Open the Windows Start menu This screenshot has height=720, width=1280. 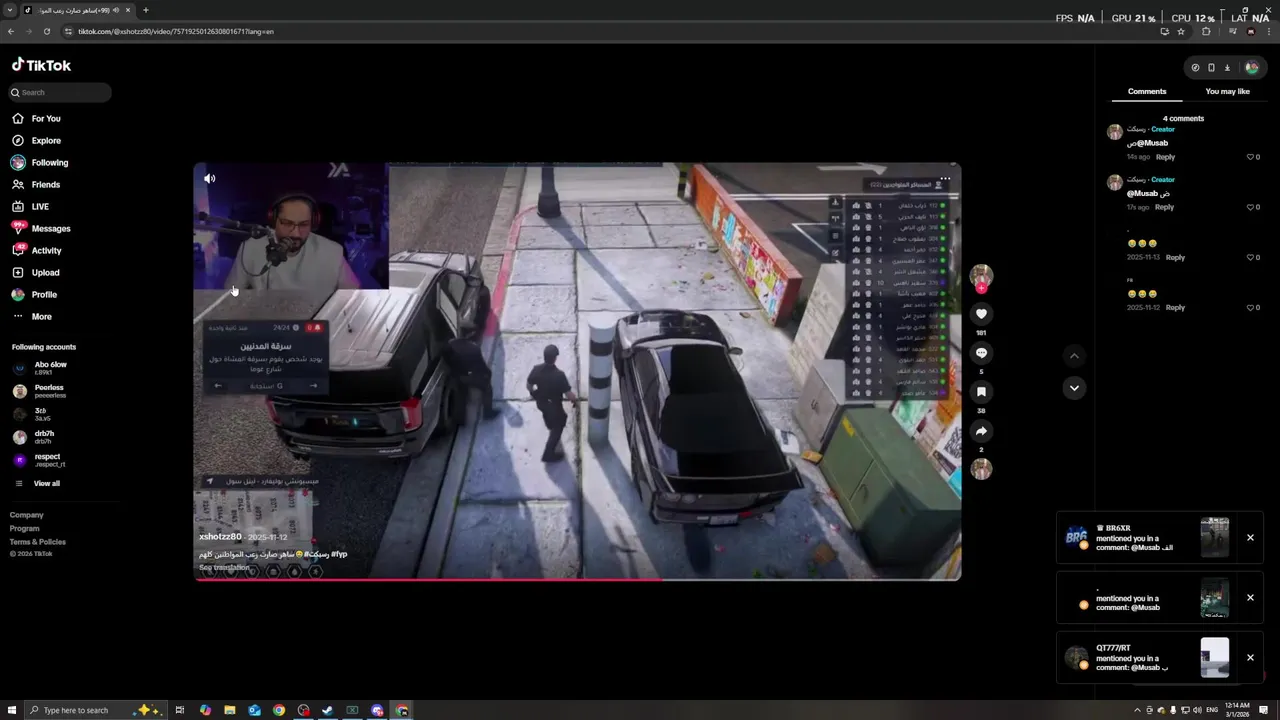point(10,710)
